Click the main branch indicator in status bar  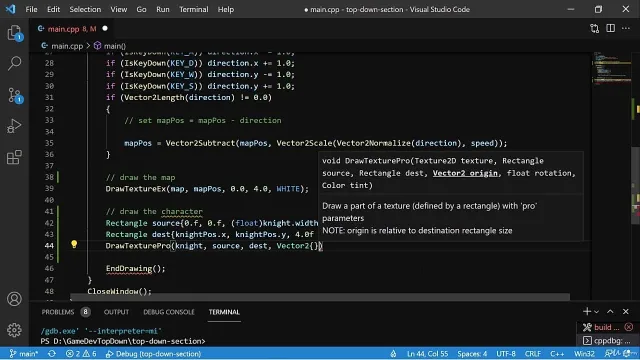tap(24, 353)
